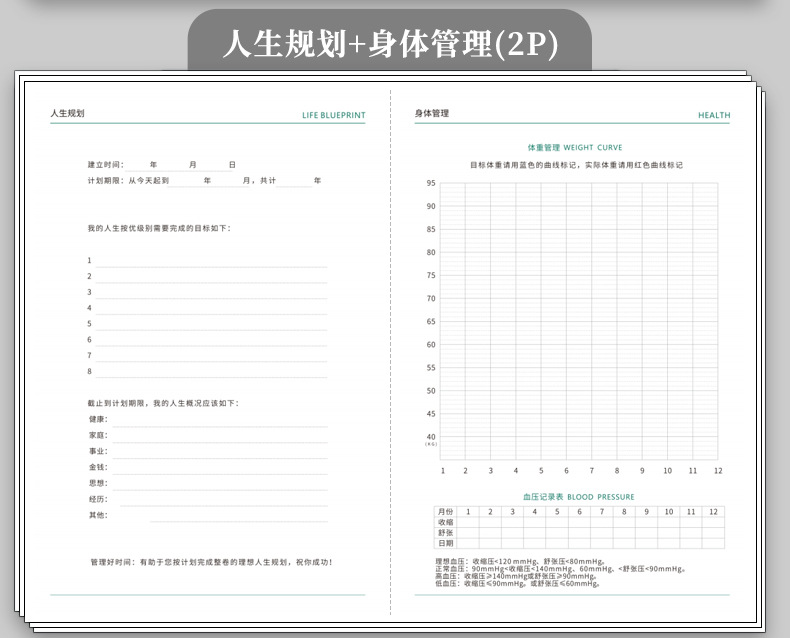790x638 pixels.
Task: Click the sentence 截止到计划期限，我的人生概况应该如下
Action: [x=163, y=403]
